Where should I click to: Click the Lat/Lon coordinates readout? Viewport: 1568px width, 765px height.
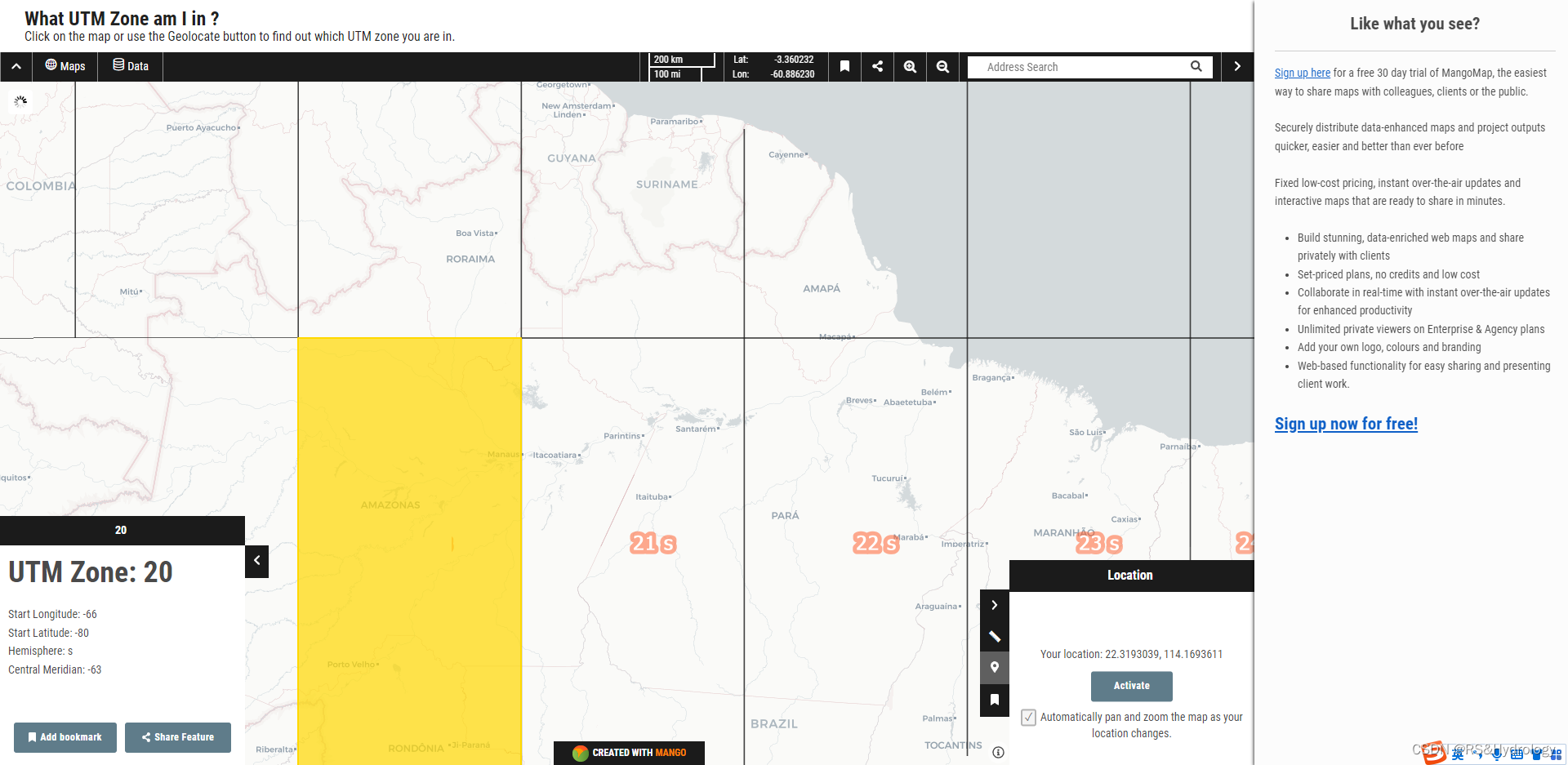pos(773,67)
